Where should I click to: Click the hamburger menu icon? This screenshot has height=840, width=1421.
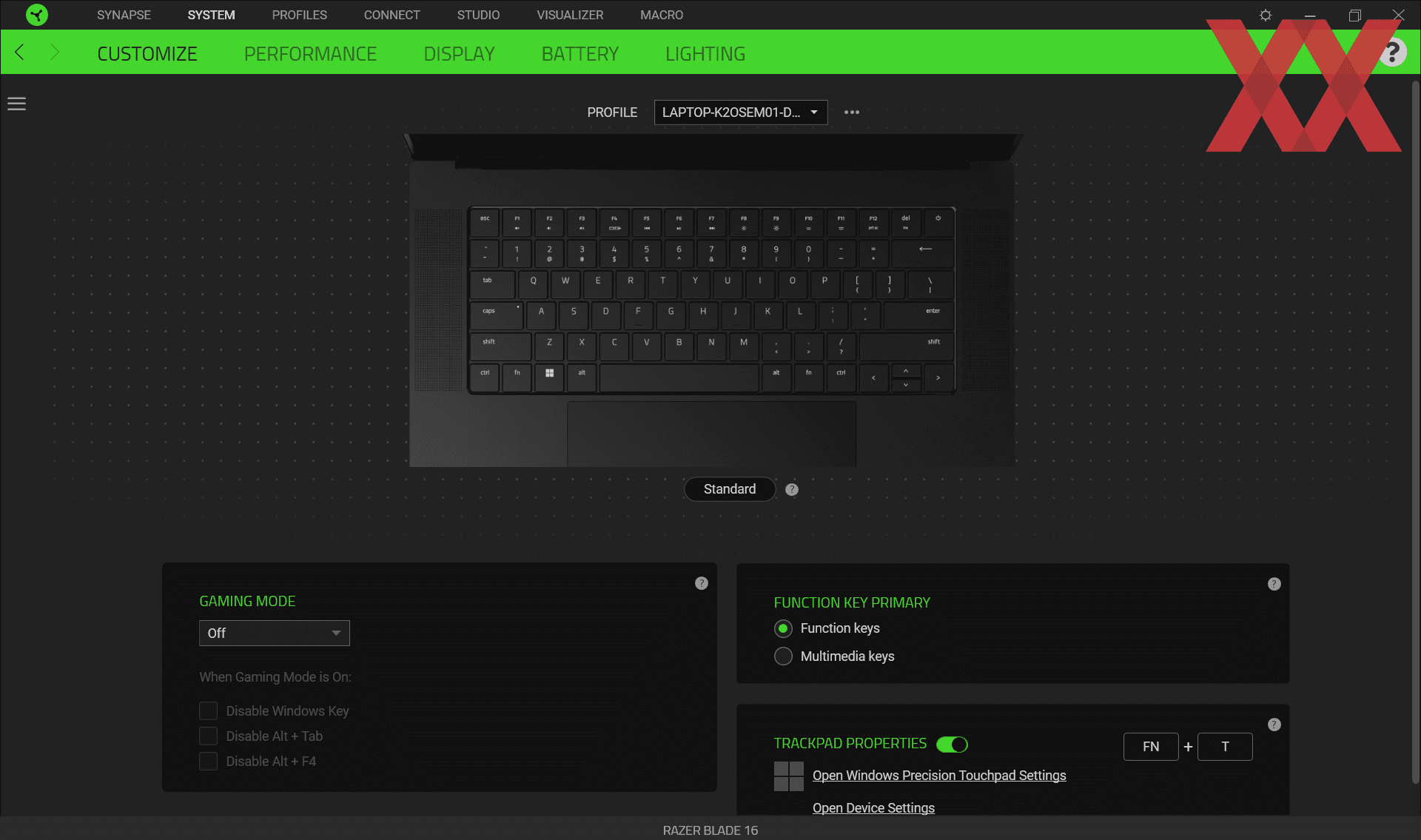coord(16,103)
